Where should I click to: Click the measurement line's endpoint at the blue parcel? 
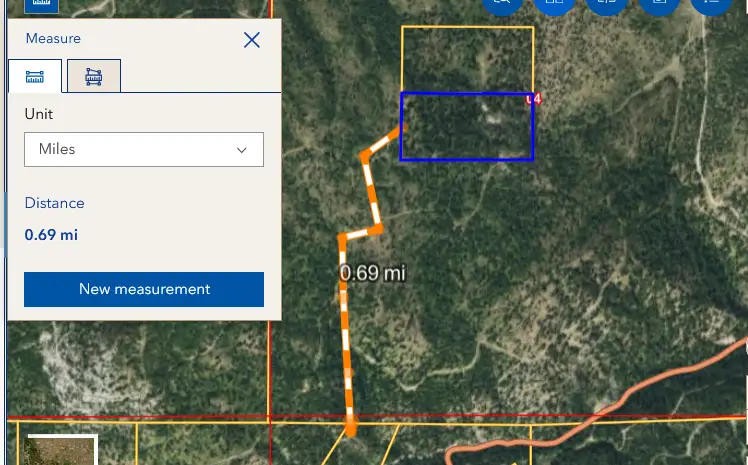[x=402, y=128]
